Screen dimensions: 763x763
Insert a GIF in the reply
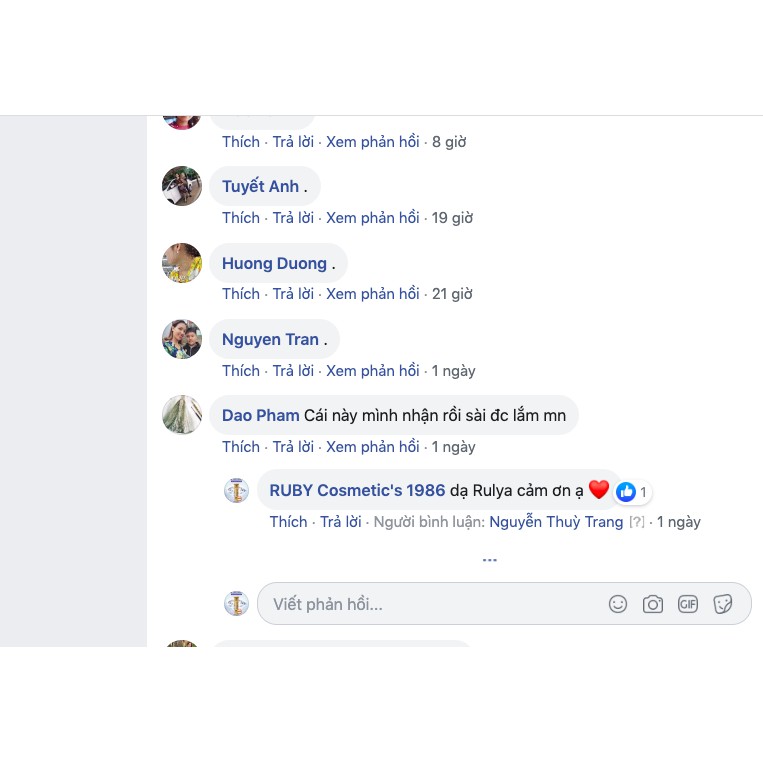point(688,604)
